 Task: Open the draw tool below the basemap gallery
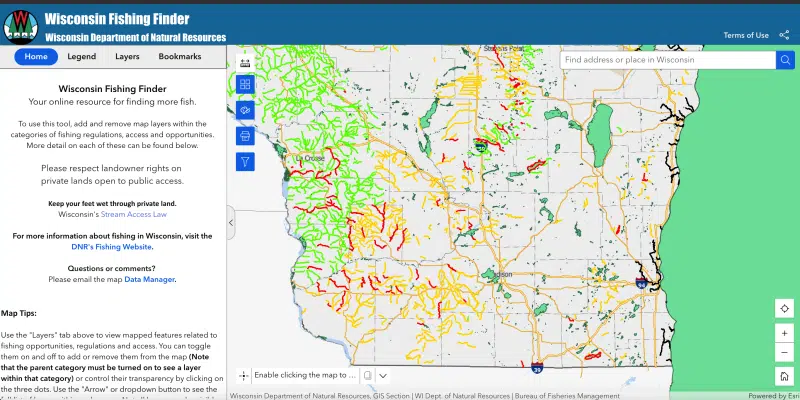pyautogui.click(x=245, y=110)
